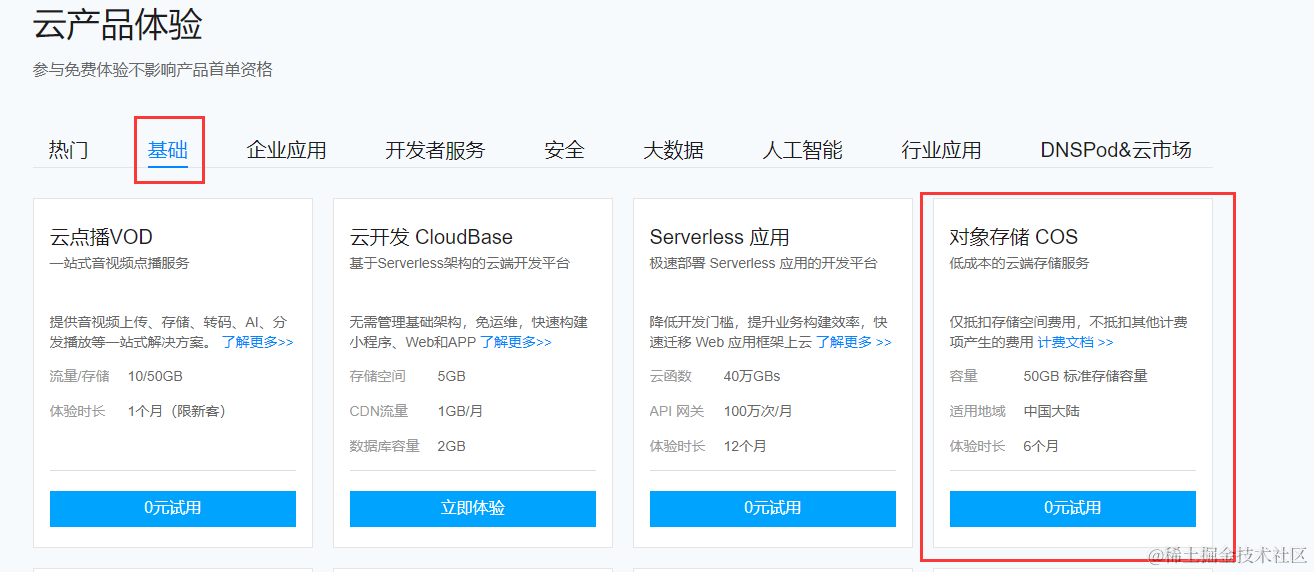Open 计费文档 link in COS card

(1075, 342)
